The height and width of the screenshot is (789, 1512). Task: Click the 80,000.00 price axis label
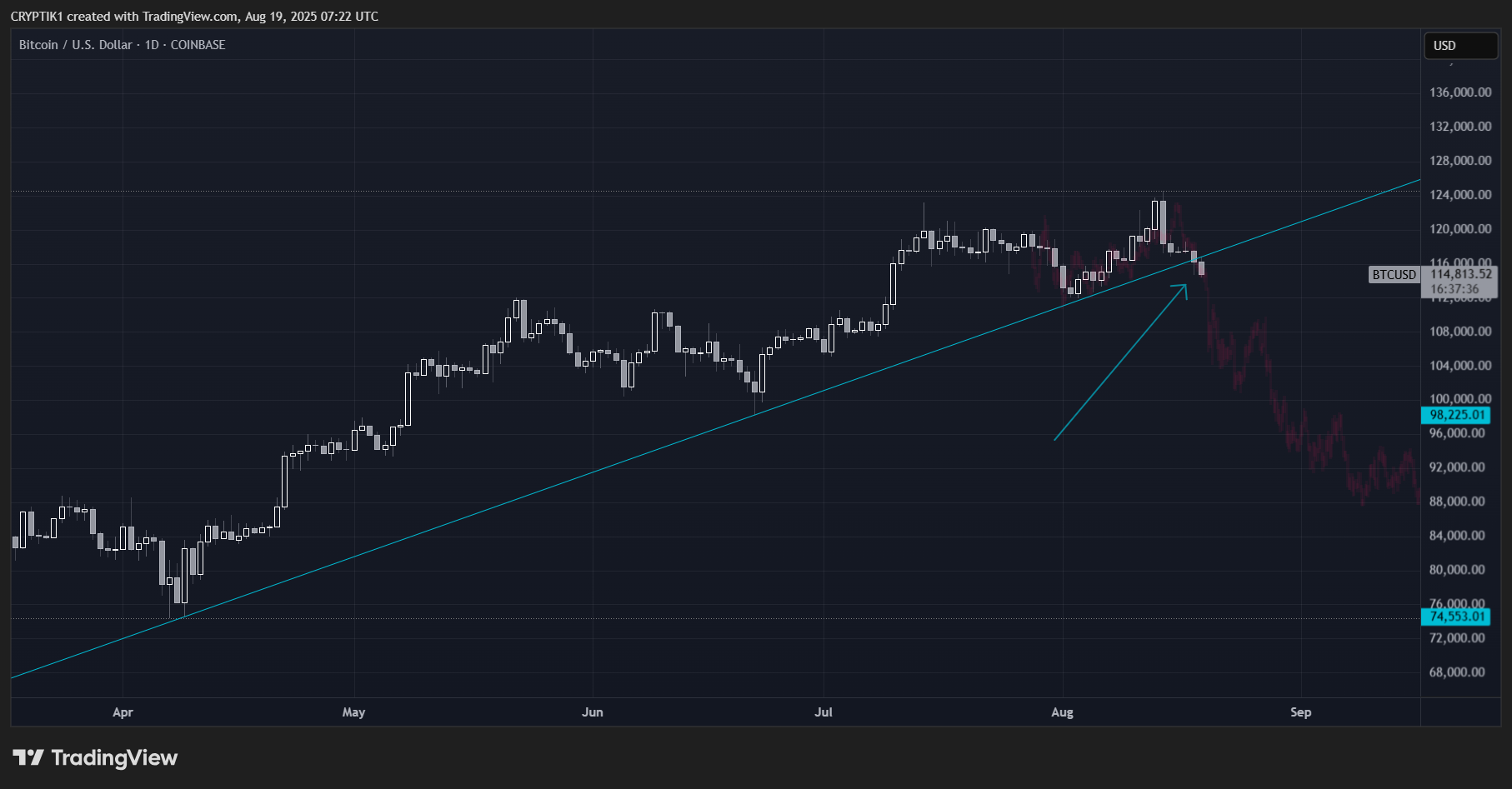[x=1457, y=570]
